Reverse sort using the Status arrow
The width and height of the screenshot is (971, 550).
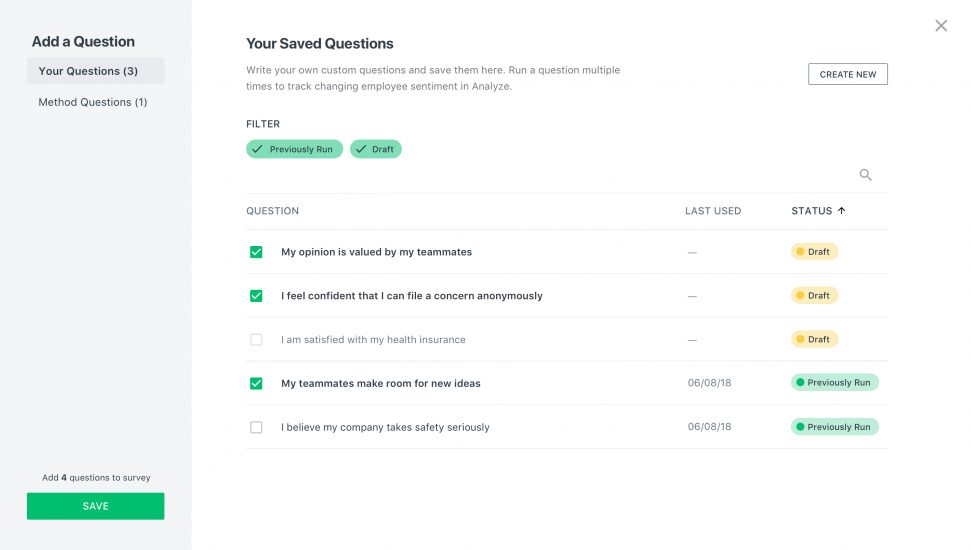[842, 211]
